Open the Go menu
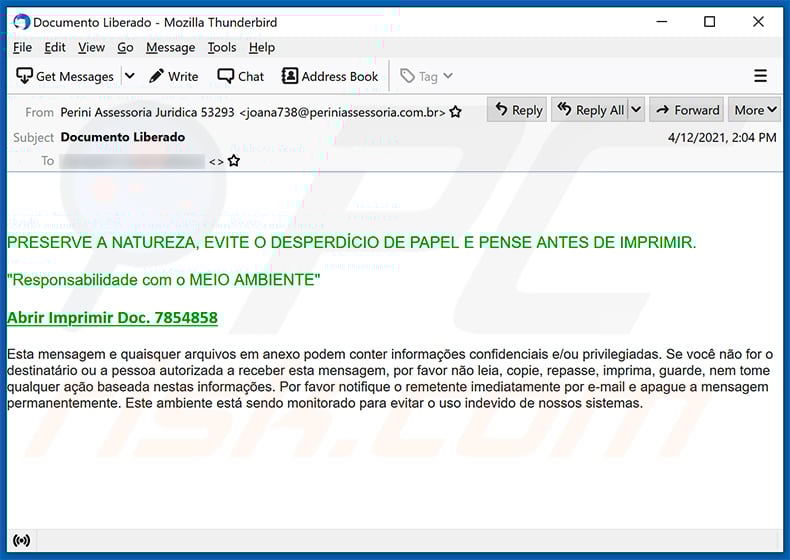The image size is (790, 560). (125, 47)
